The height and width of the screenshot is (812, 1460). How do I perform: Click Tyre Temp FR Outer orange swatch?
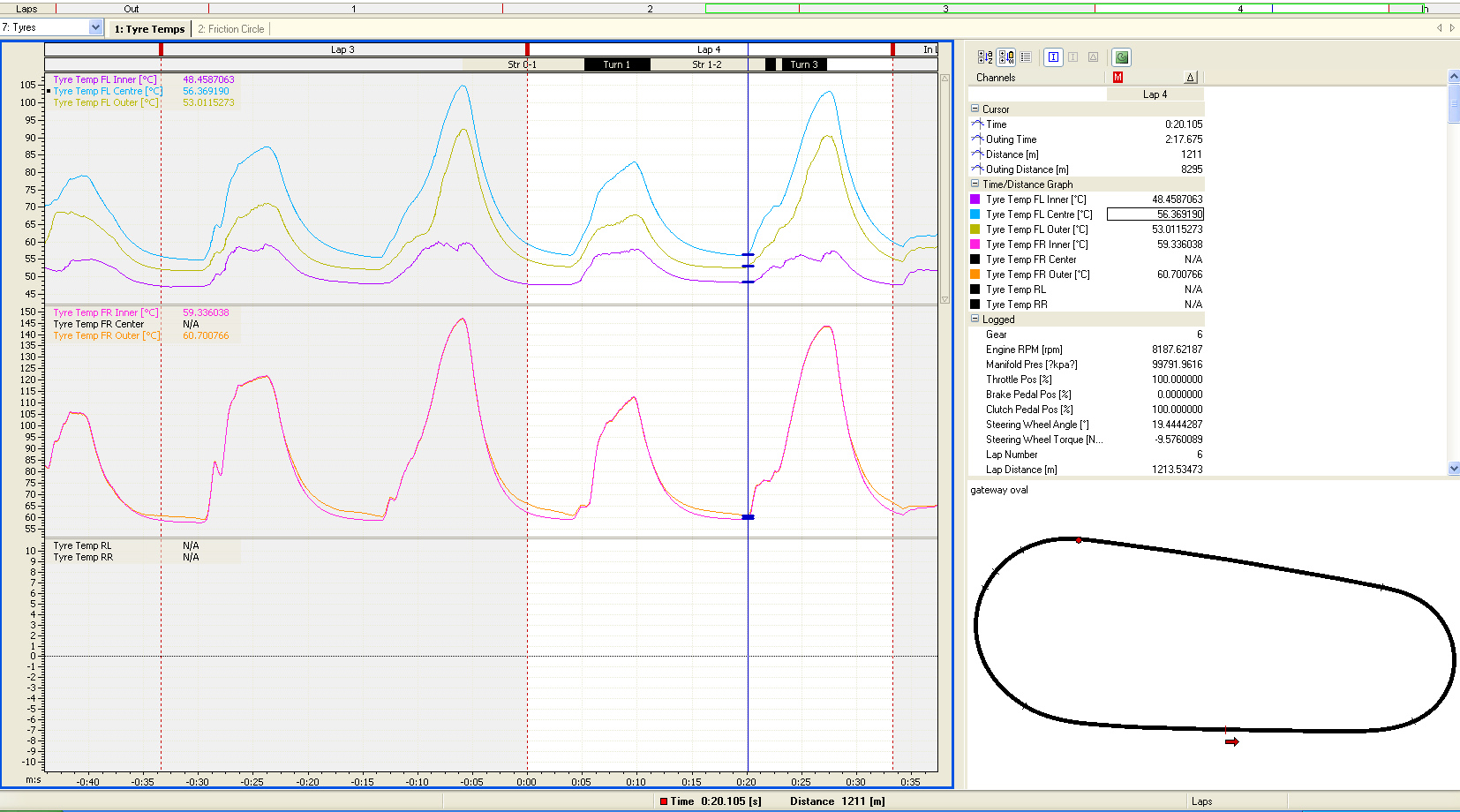coord(975,274)
